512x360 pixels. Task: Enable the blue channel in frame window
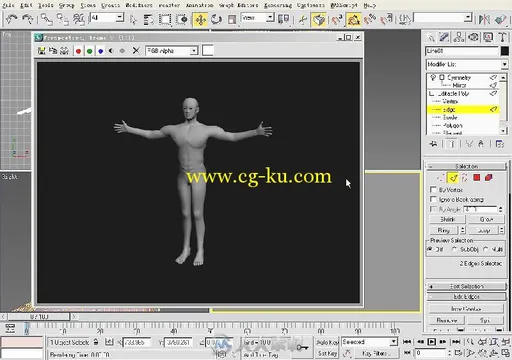coord(100,51)
